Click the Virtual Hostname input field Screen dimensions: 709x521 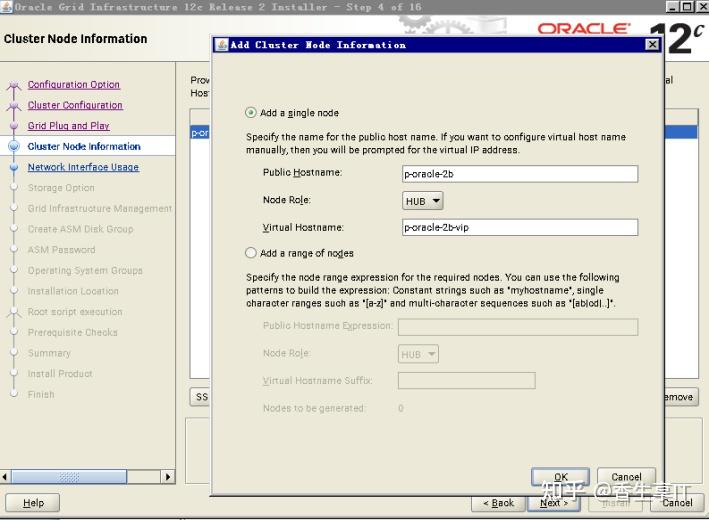point(520,227)
